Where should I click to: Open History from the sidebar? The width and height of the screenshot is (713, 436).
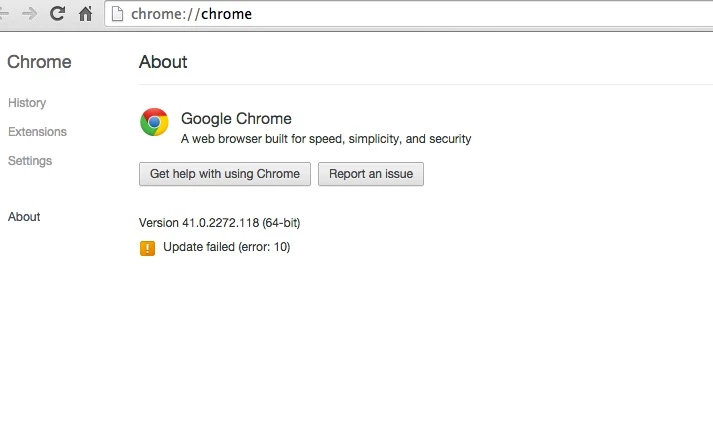point(27,103)
